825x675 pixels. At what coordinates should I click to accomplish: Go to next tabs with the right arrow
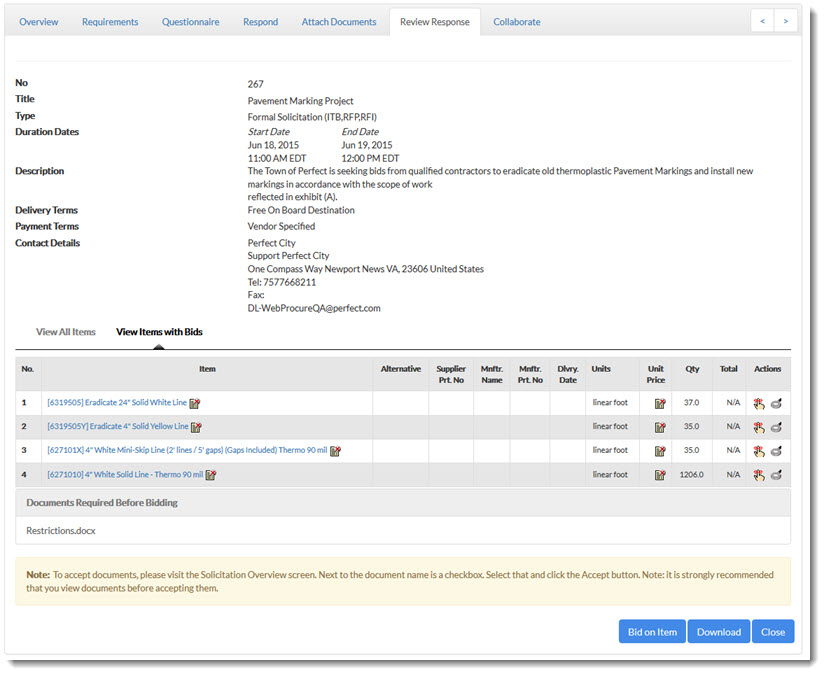[786, 22]
